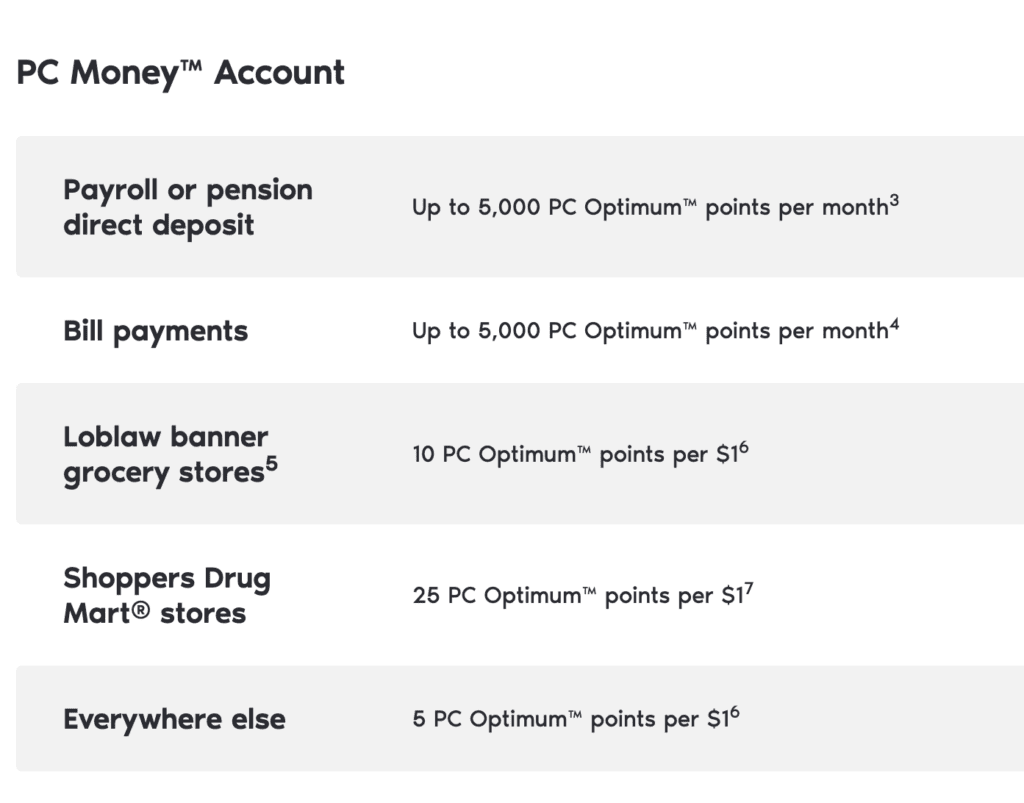Viewport: 1024px width, 803px height.
Task: Open footnote 6 in the Everywhere else row
Action: click(735, 713)
